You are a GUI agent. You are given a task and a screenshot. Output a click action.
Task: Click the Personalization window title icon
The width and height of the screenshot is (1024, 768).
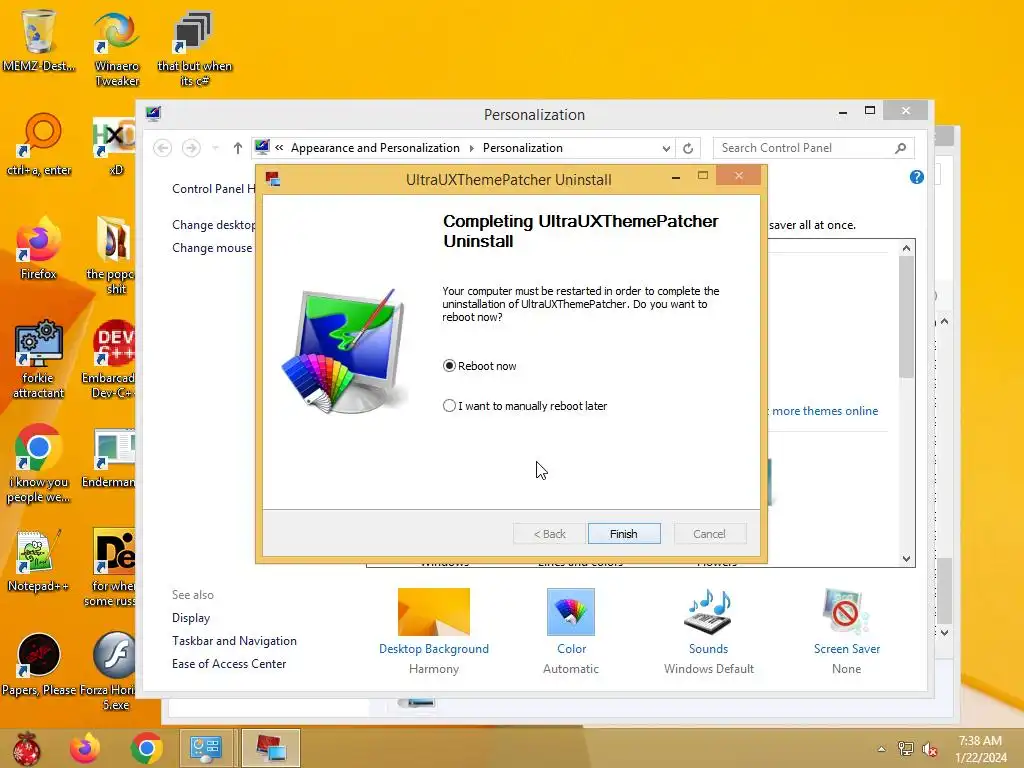pos(153,114)
